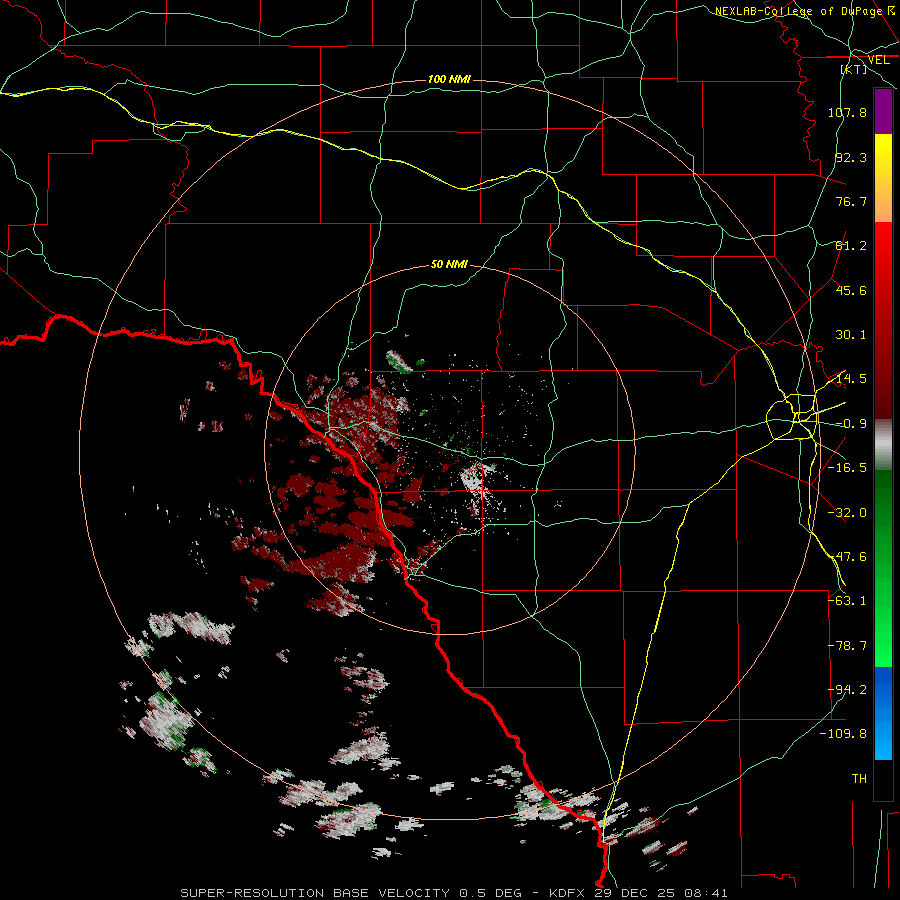Viewport: 900px width, 900px height.
Task: Click the purple segment of the velocity color bar
Action: tap(883, 111)
